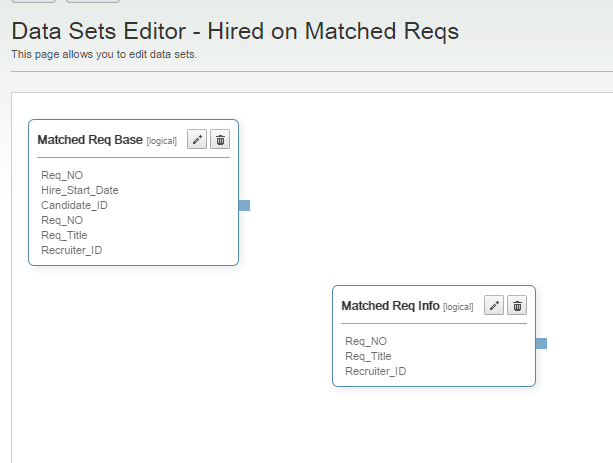Select Recruiter_ID in Matched Req Base card

(x=71, y=250)
